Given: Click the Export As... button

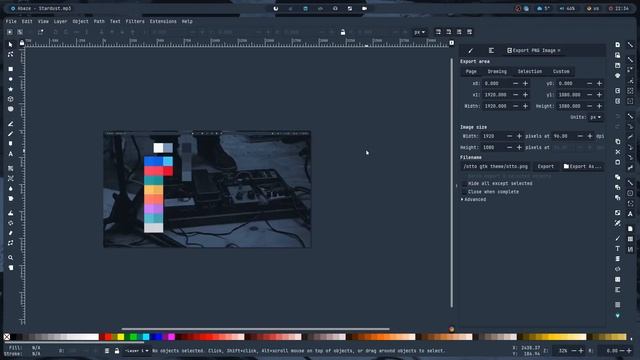Looking at the screenshot, I should tap(582, 167).
